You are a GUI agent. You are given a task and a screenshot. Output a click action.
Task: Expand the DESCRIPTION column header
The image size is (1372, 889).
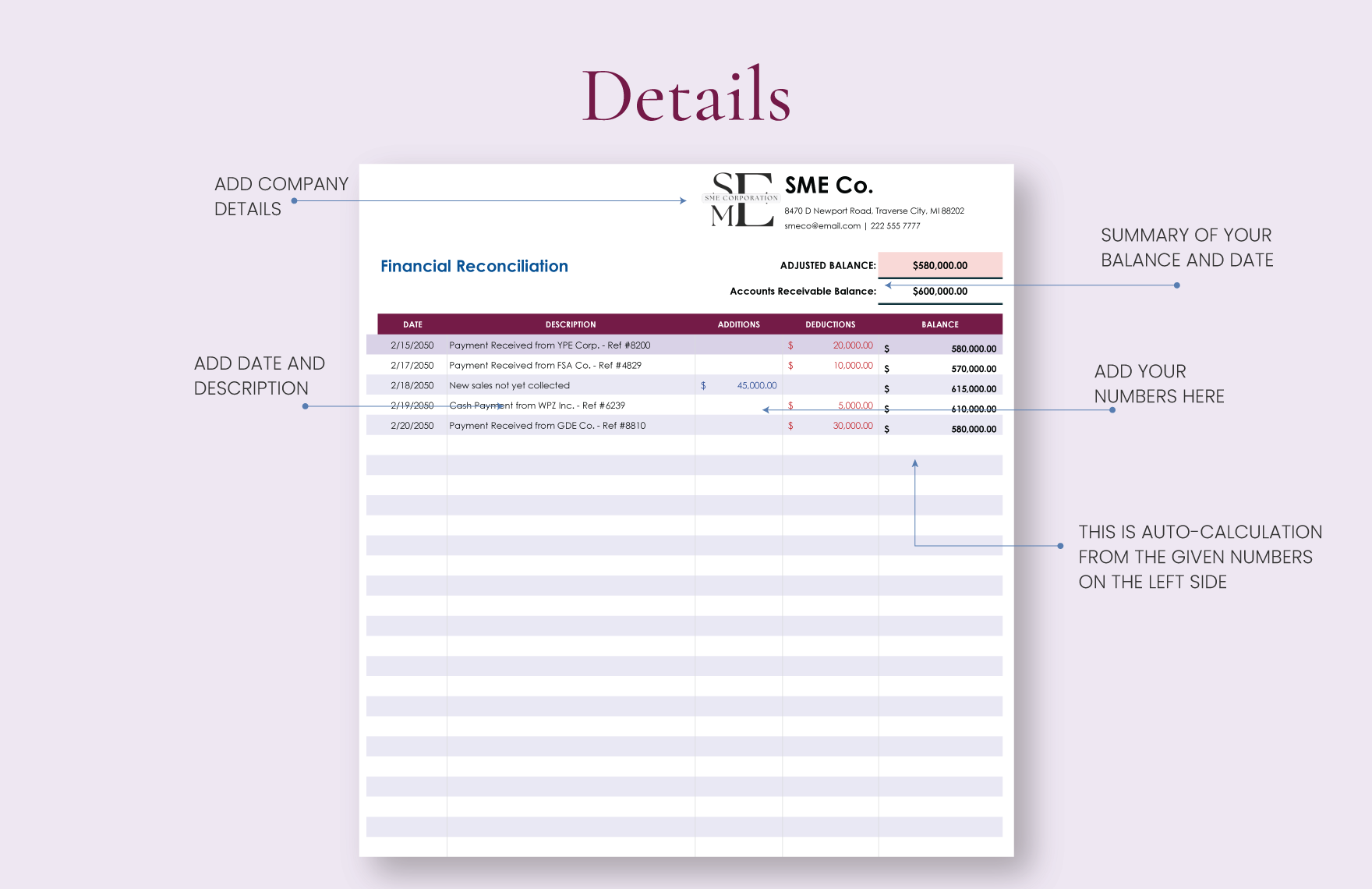coord(571,324)
